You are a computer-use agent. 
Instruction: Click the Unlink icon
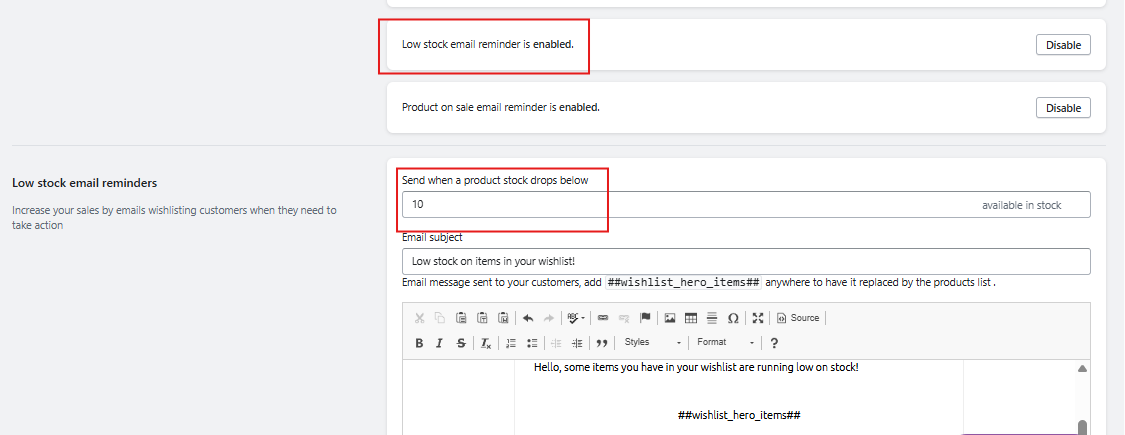tap(624, 318)
